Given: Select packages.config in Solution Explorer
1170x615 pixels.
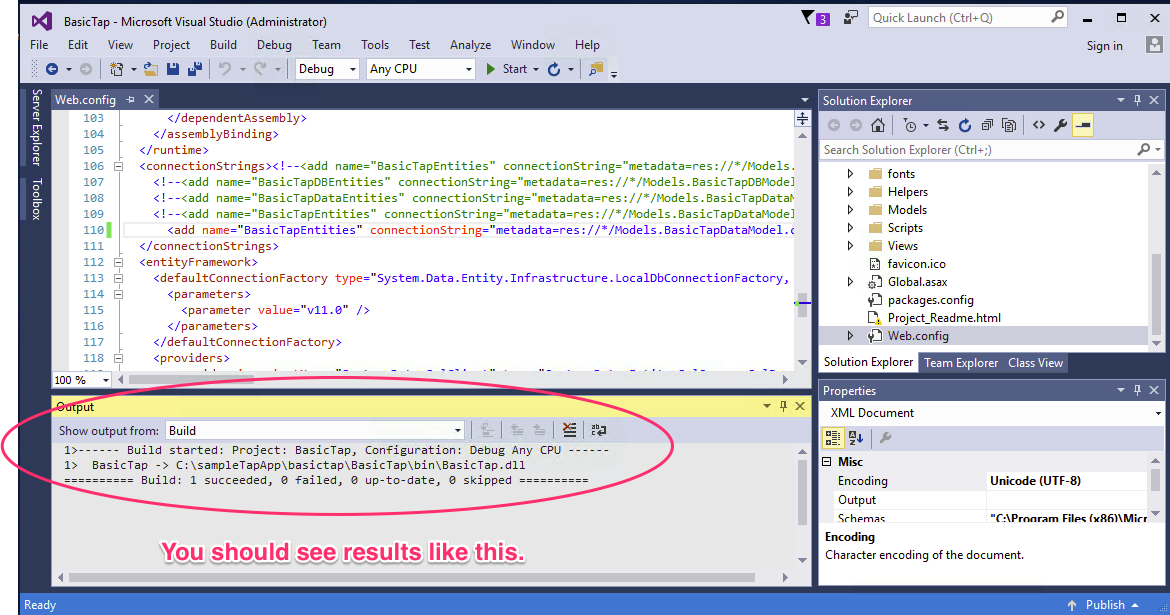Looking at the screenshot, I should point(930,300).
